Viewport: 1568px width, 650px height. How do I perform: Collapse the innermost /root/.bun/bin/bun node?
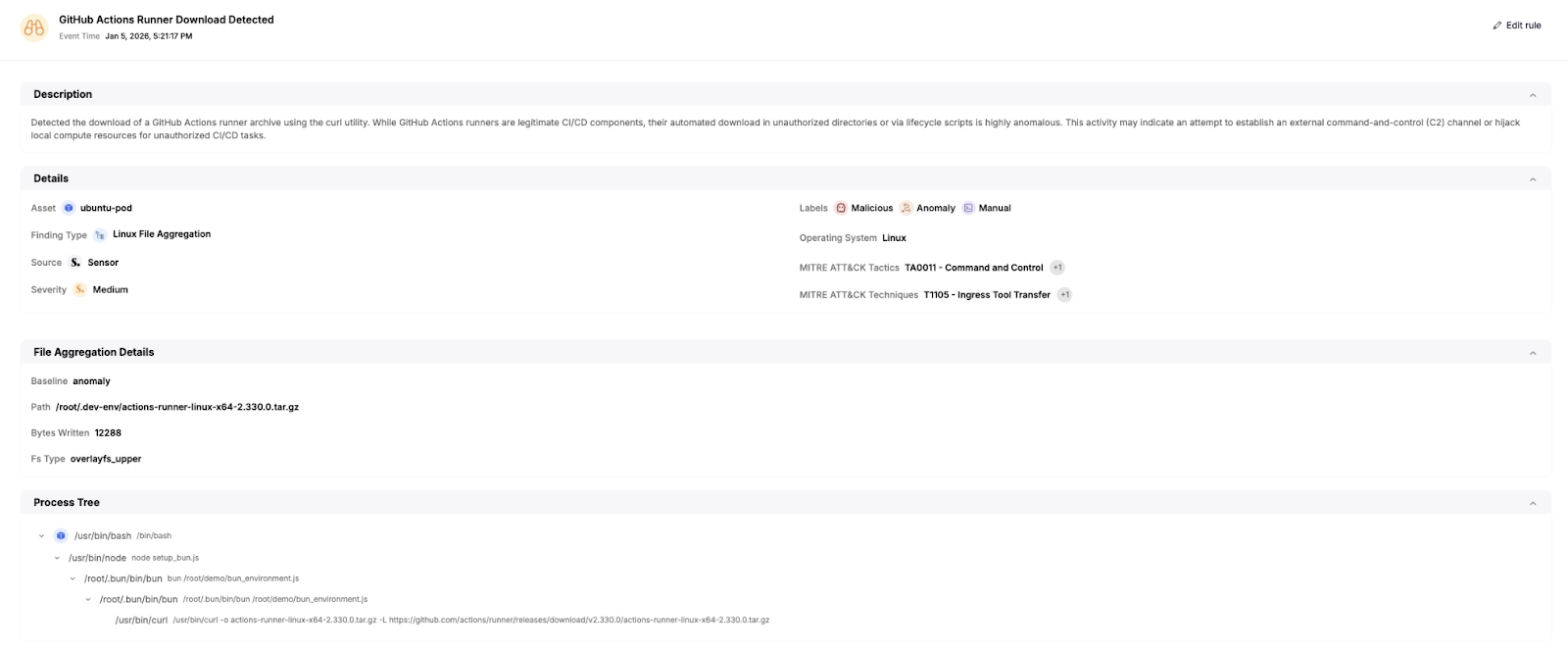point(88,599)
